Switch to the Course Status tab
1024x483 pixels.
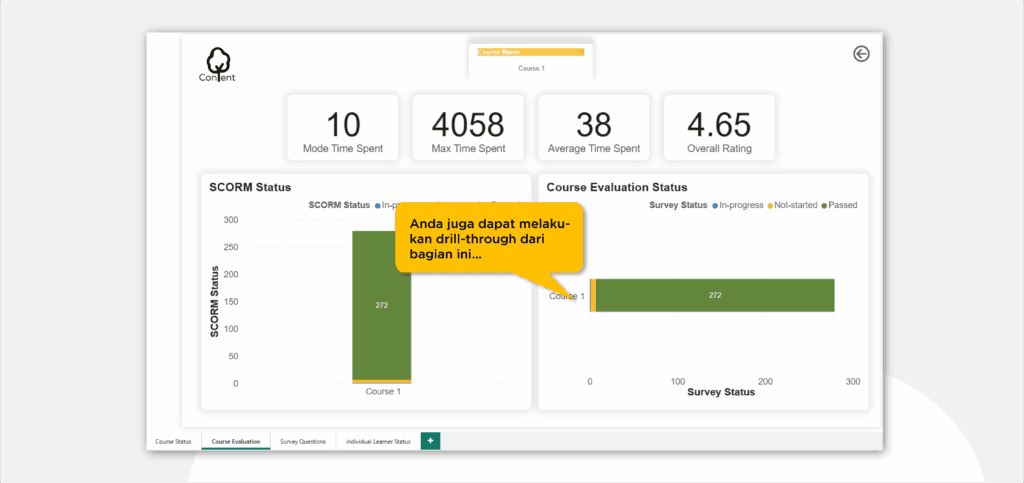tap(174, 441)
